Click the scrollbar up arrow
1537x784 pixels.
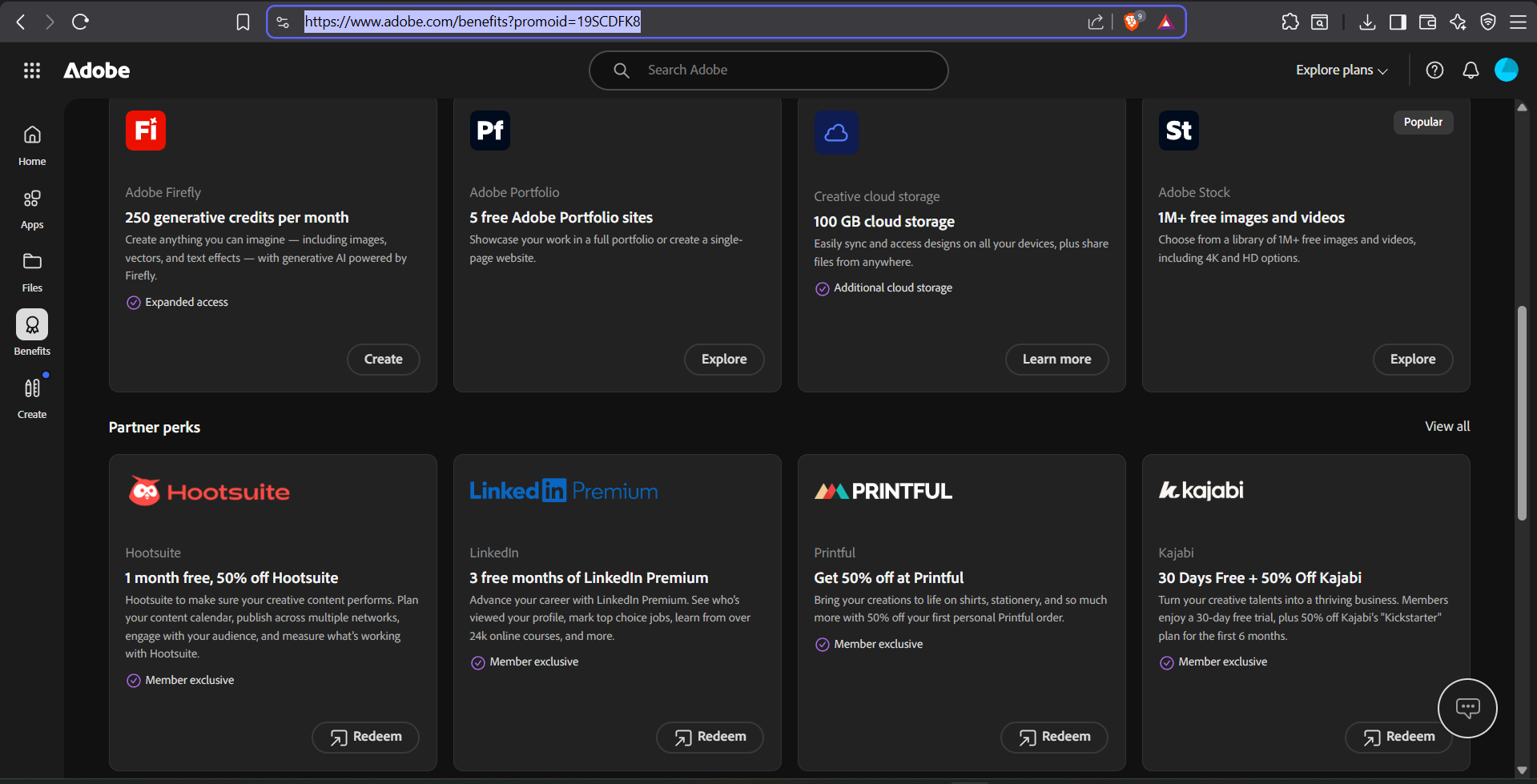pyautogui.click(x=1522, y=107)
